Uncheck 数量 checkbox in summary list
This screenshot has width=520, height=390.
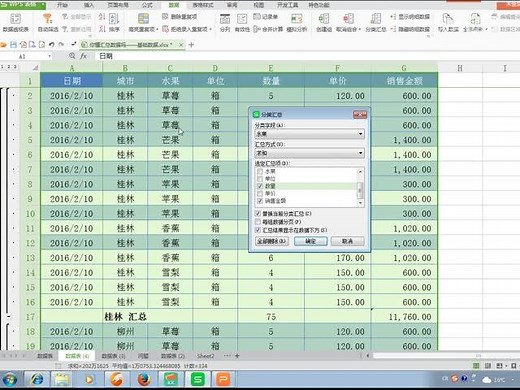[260, 186]
